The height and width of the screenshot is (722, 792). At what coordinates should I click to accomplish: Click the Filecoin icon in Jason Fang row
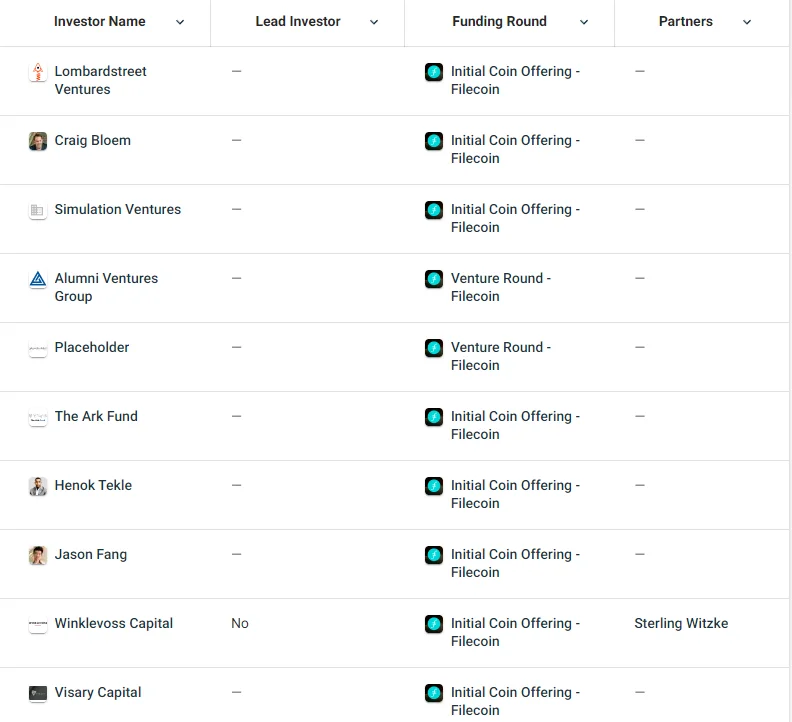point(434,555)
